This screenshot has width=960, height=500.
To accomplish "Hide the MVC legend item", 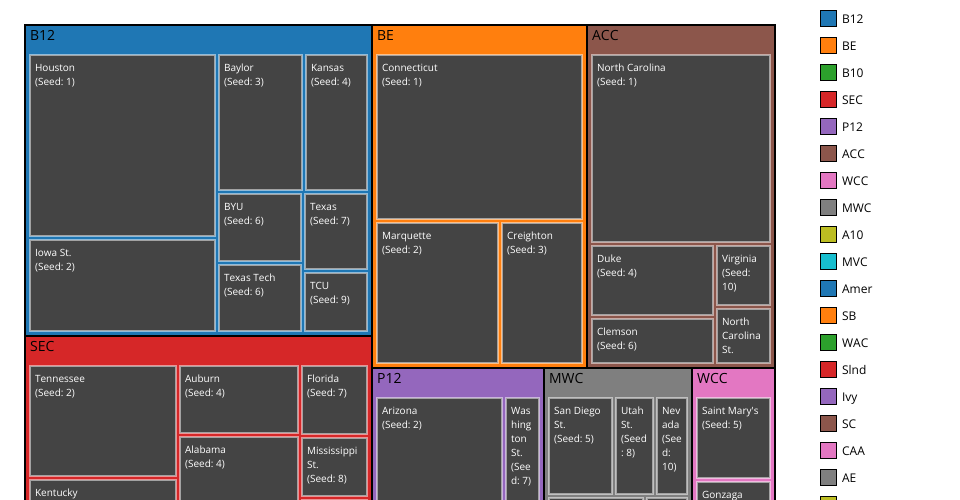I will click(x=854, y=262).
